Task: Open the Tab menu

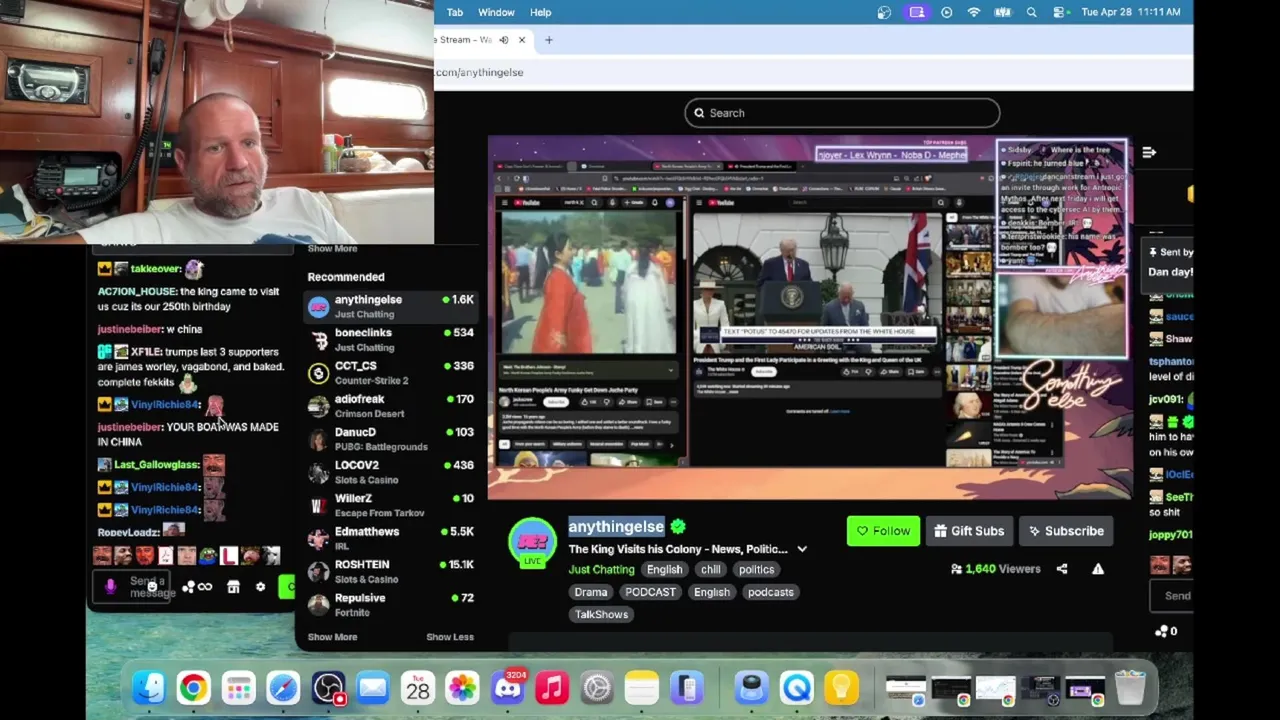Action: (455, 12)
